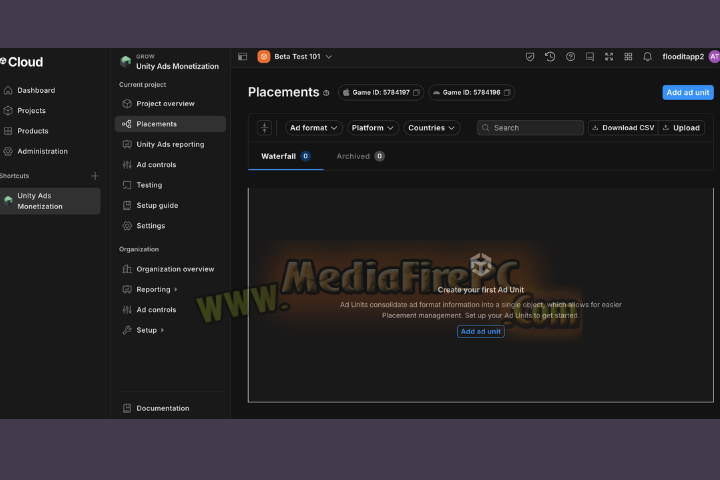Viewport: 720px width, 480px height.
Task: Click the collapse rows icon
Action: 264,128
